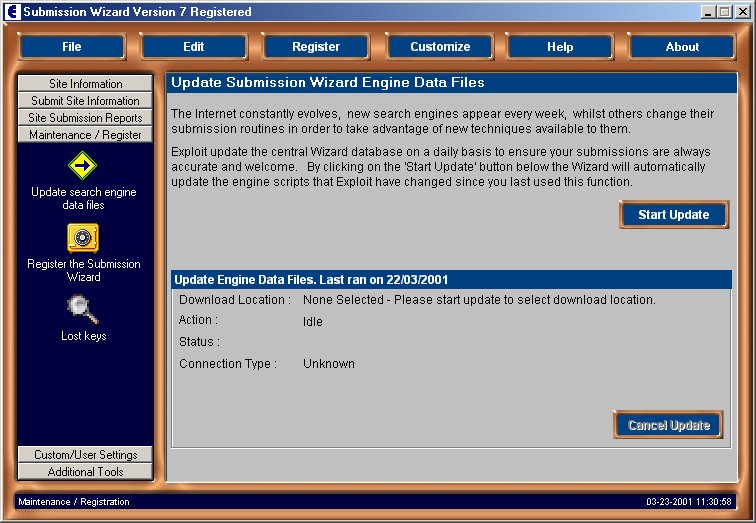Click the 'The Internet constantly evolves' paragraph
This screenshot has height=523, width=756.
point(442,121)
